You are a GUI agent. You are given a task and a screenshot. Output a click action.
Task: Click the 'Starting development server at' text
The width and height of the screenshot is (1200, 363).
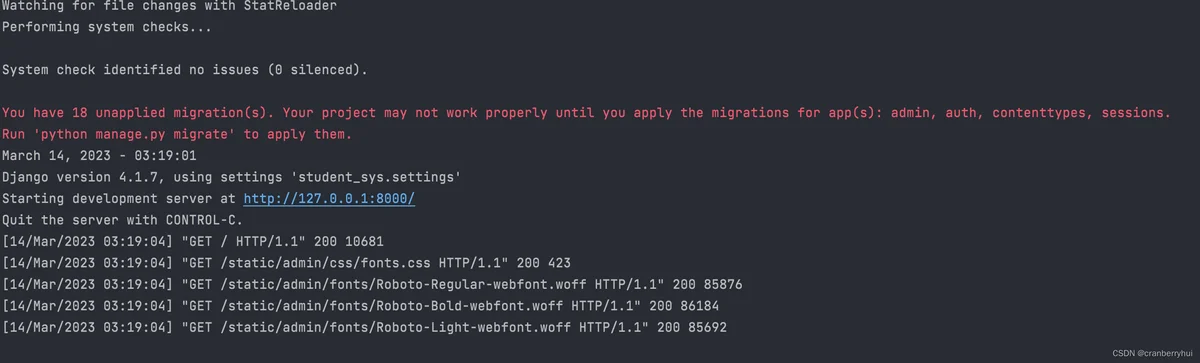pos(120,199)
